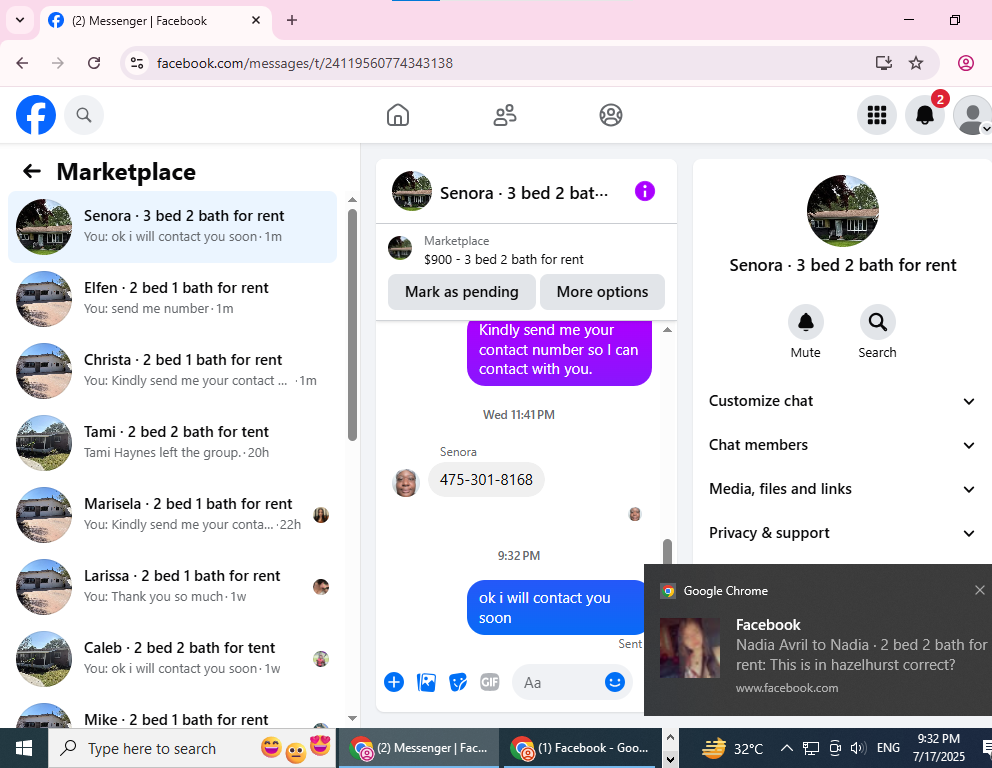Click the back arrow beside Marketplace heading
Image resolution: width=992 pixels, height=768 pixels.
pyautogui.click(x=32, y=171)
